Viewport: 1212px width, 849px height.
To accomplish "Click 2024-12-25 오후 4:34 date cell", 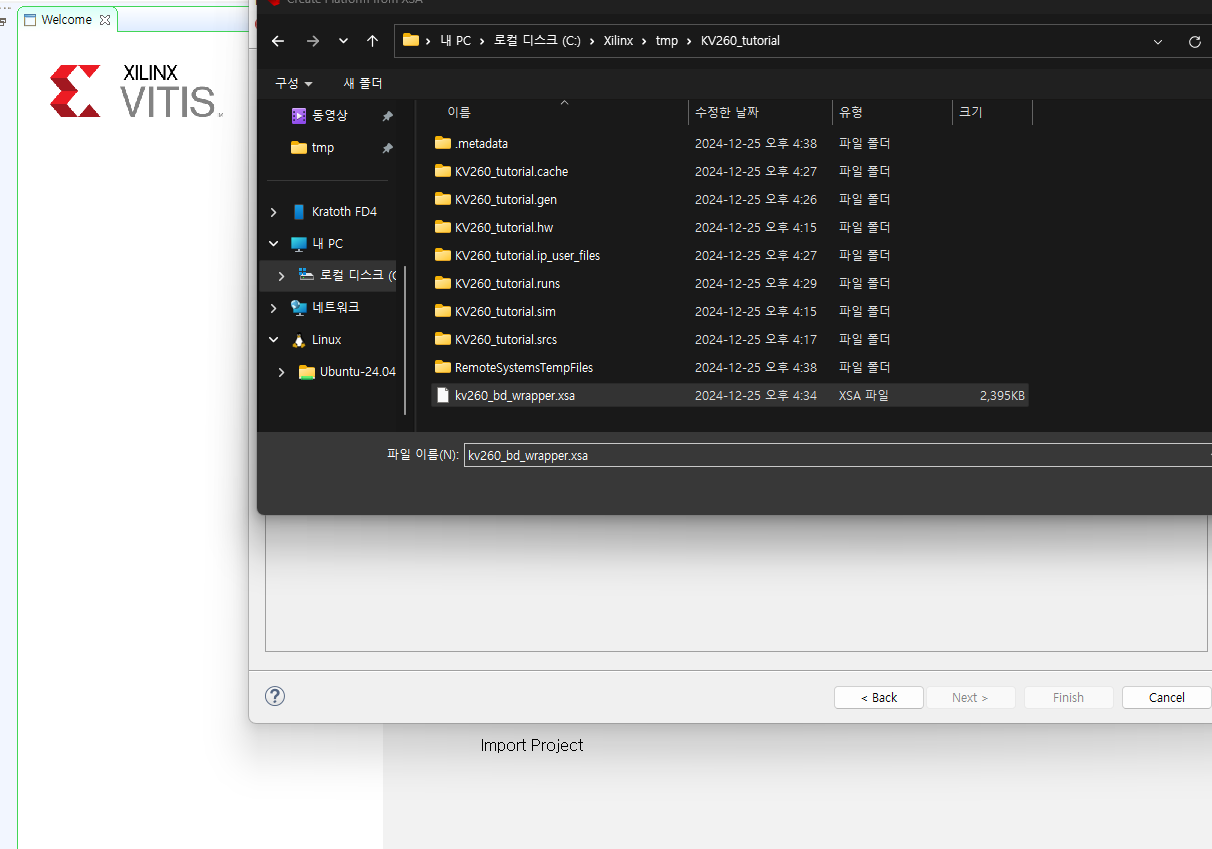I will (x=756, y=395).
